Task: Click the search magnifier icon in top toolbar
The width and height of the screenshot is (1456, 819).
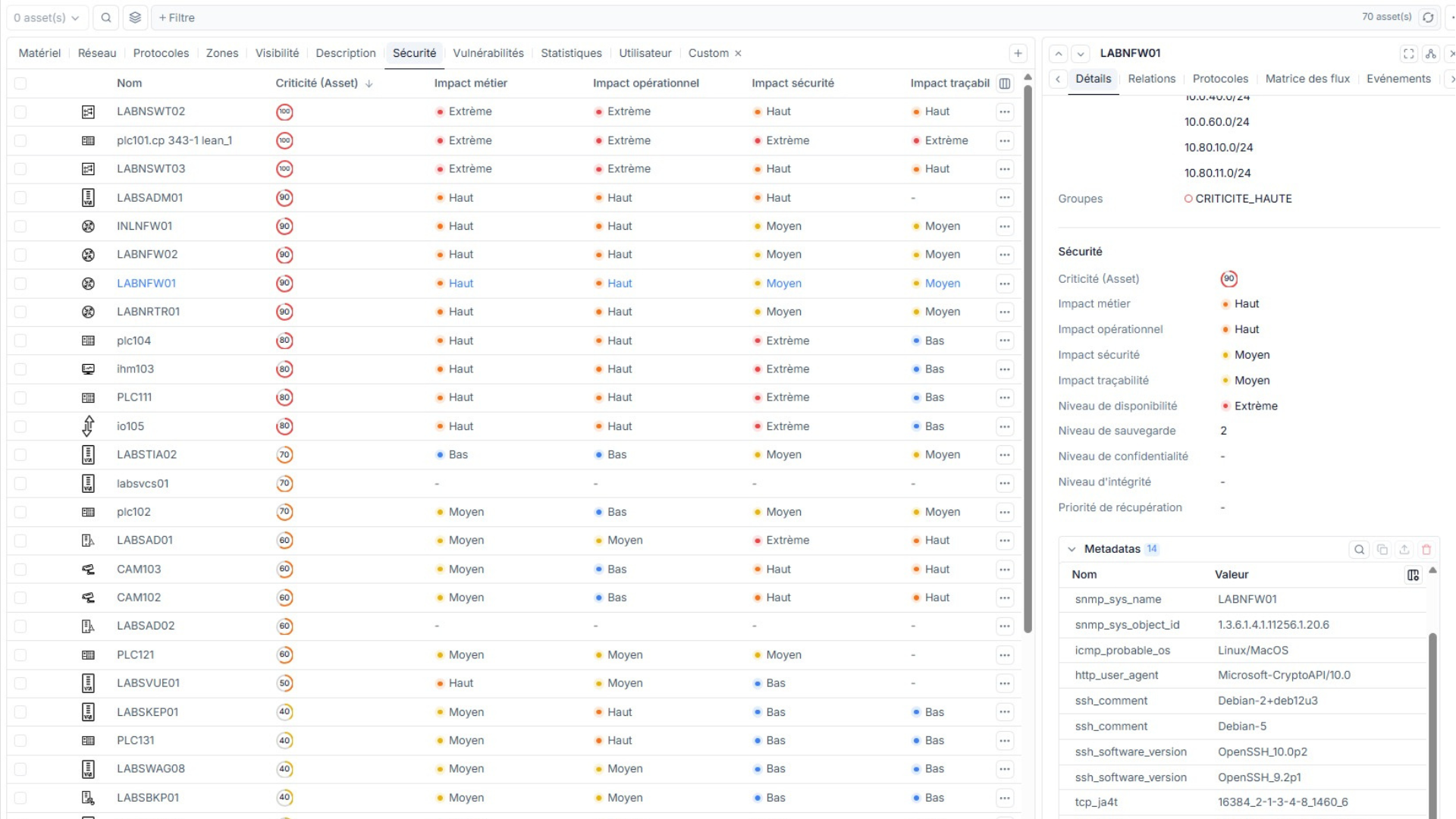Action: (x=106, y=17)
